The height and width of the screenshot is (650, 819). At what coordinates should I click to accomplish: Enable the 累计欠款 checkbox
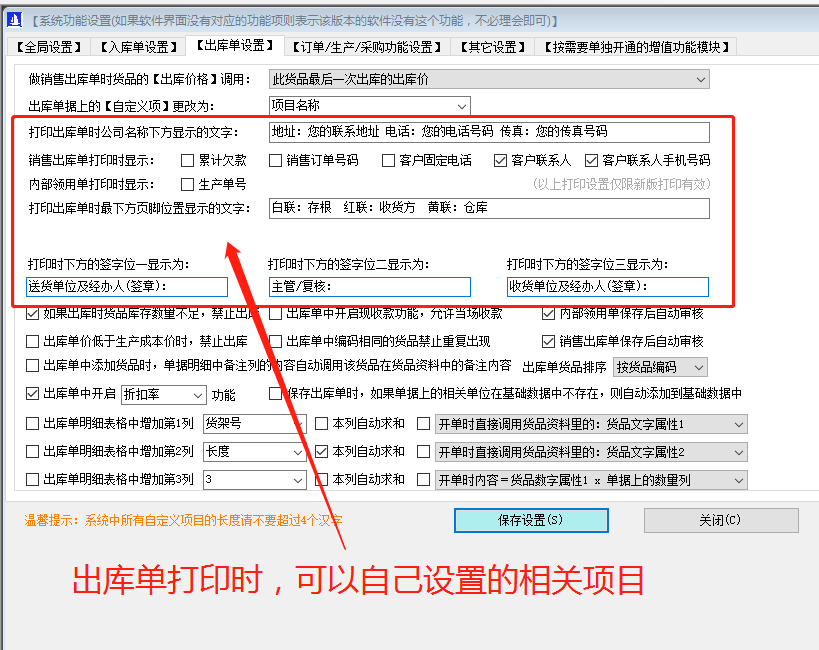[186, 160]
